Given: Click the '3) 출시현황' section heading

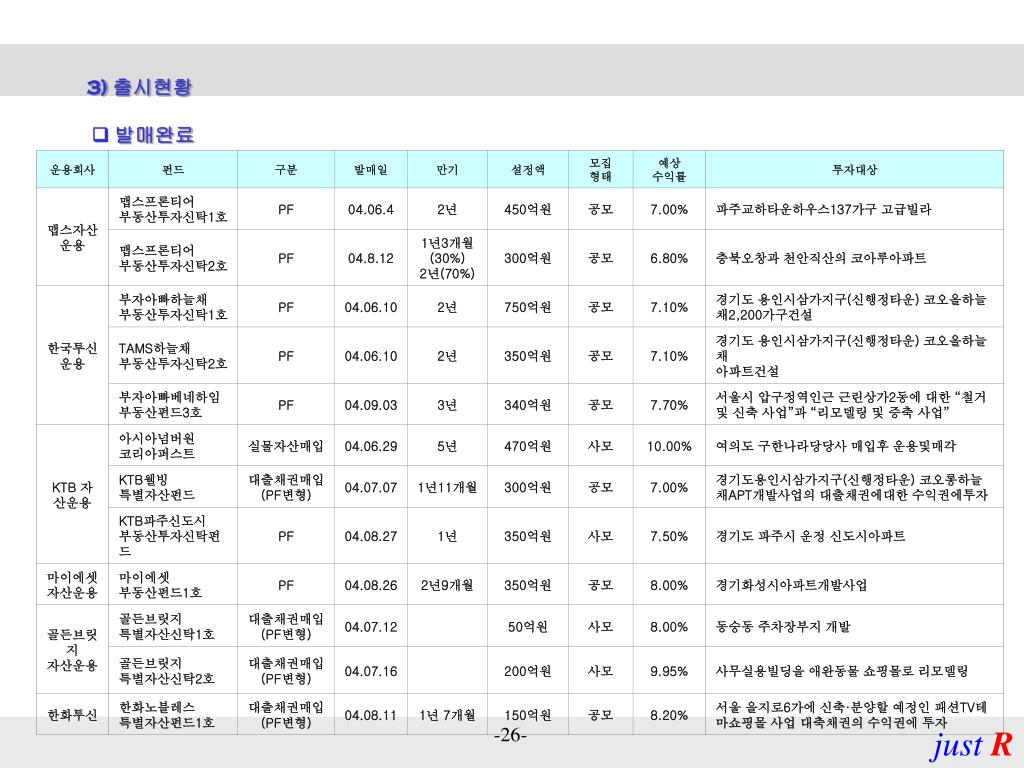Looking at the screenshot, I should point(139,86).
